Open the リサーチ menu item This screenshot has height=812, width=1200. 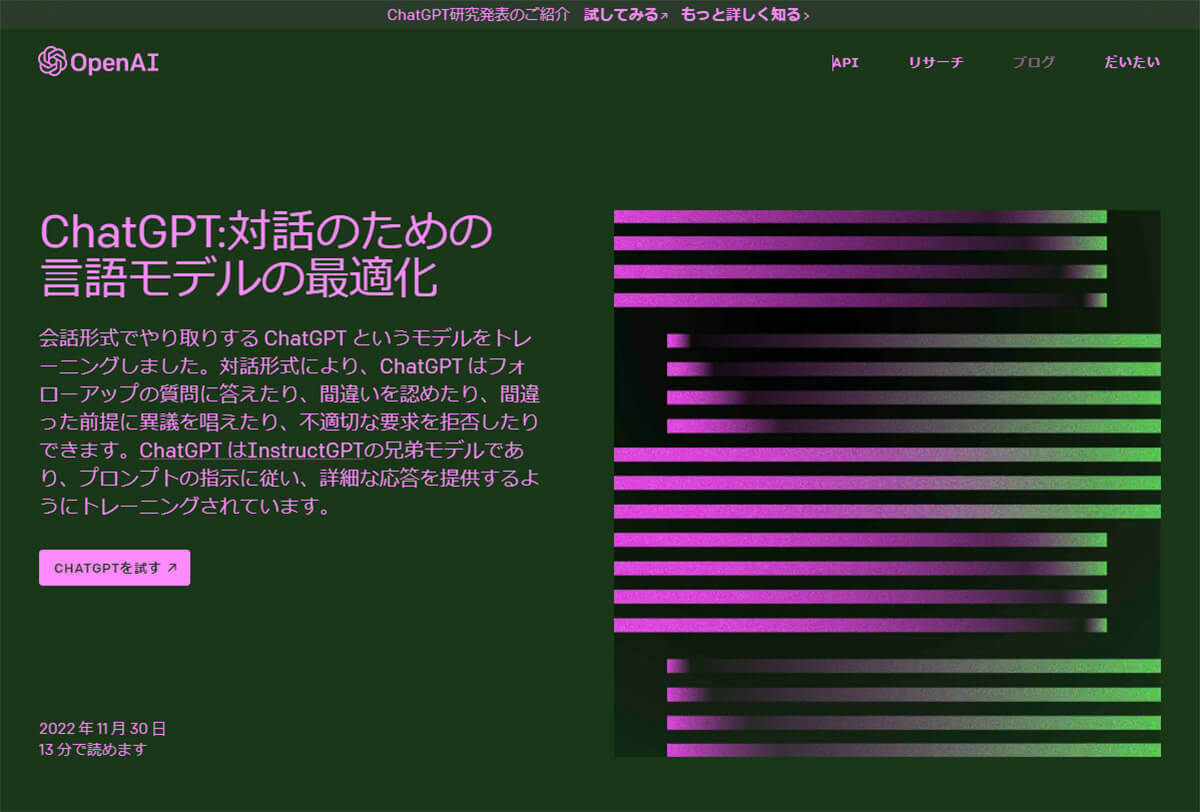click(x=936, y=62)
